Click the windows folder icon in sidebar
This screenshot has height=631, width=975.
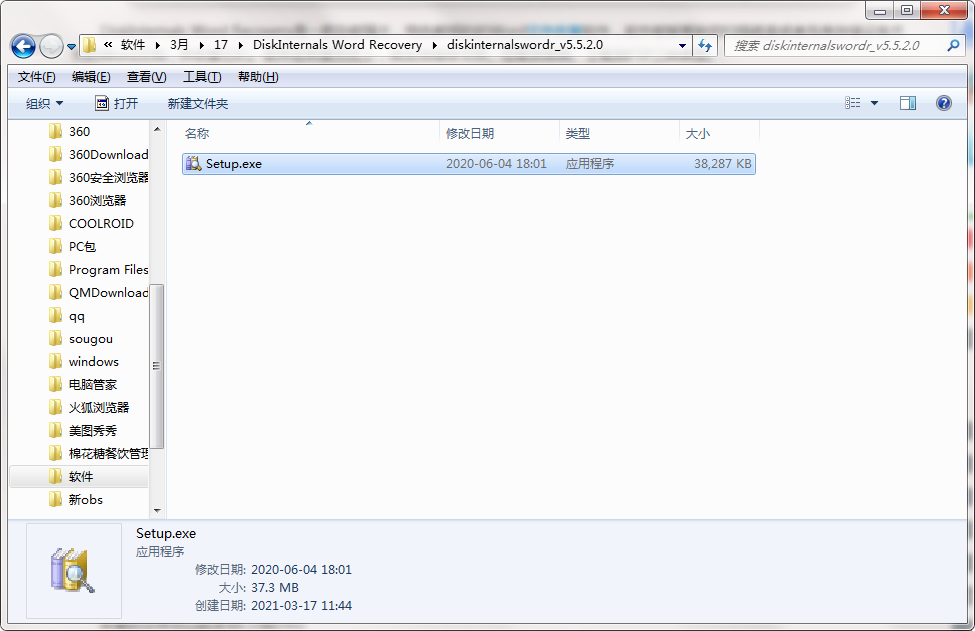click(x=55, y=361)
